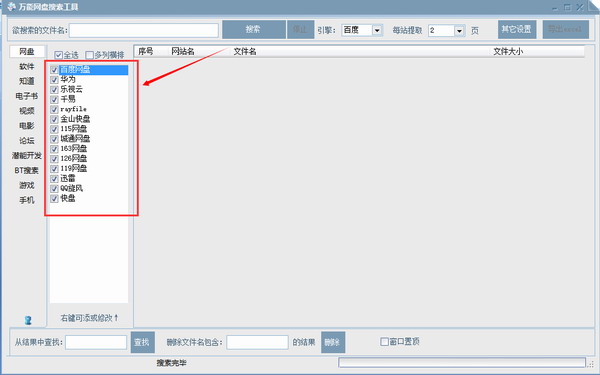Toggle the 全选 select-all checkbox
The width and height of the screenshot is (600, 375).
59,55
